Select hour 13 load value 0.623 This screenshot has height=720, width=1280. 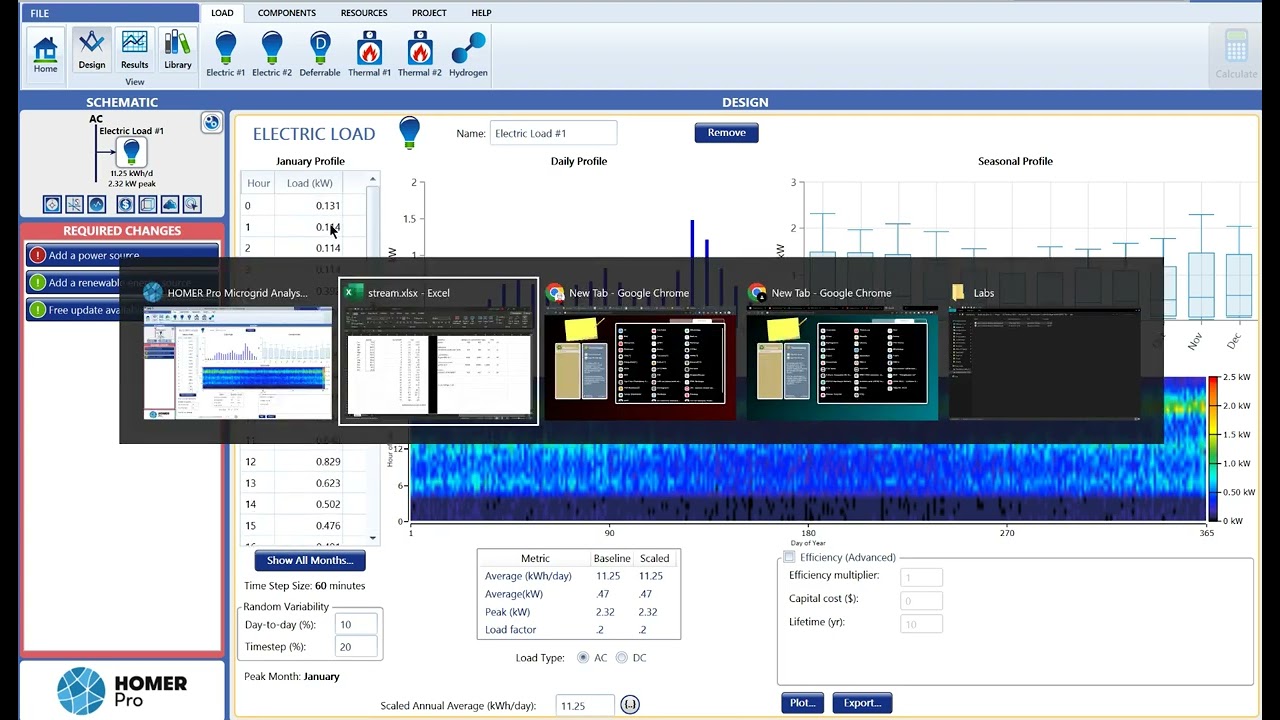click(328, 483)
